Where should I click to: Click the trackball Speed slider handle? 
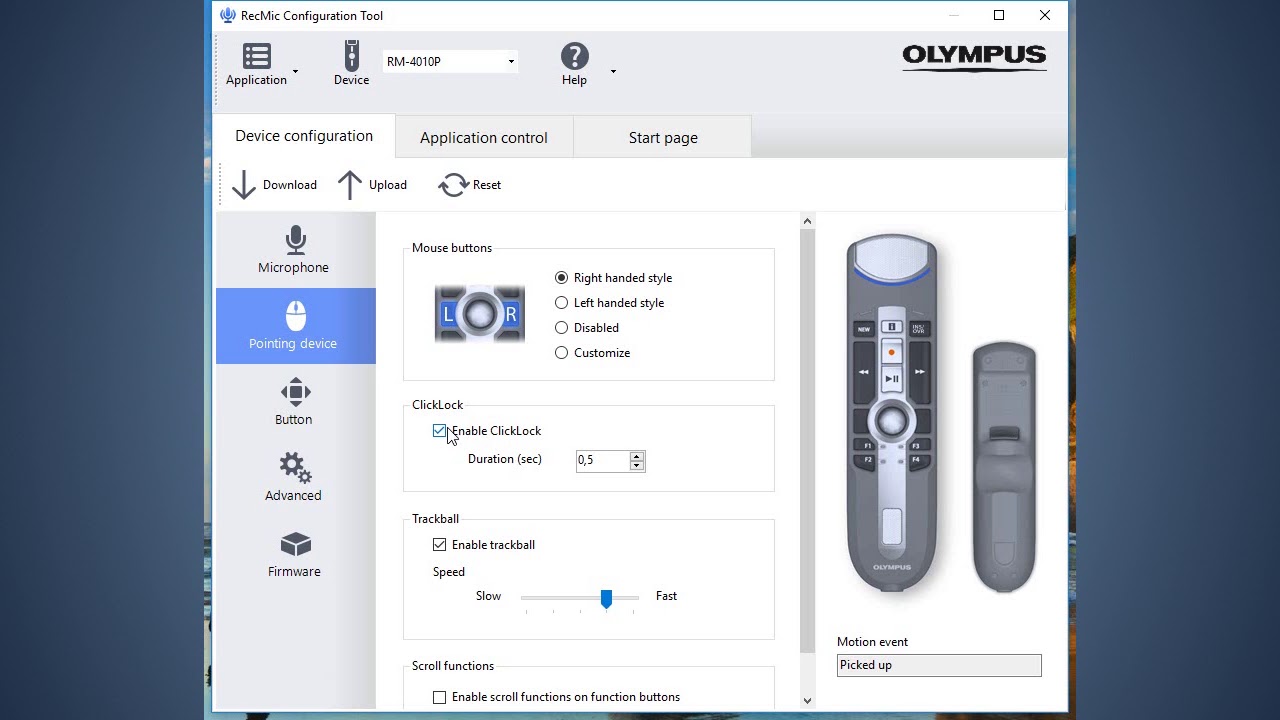click(606, 598)
